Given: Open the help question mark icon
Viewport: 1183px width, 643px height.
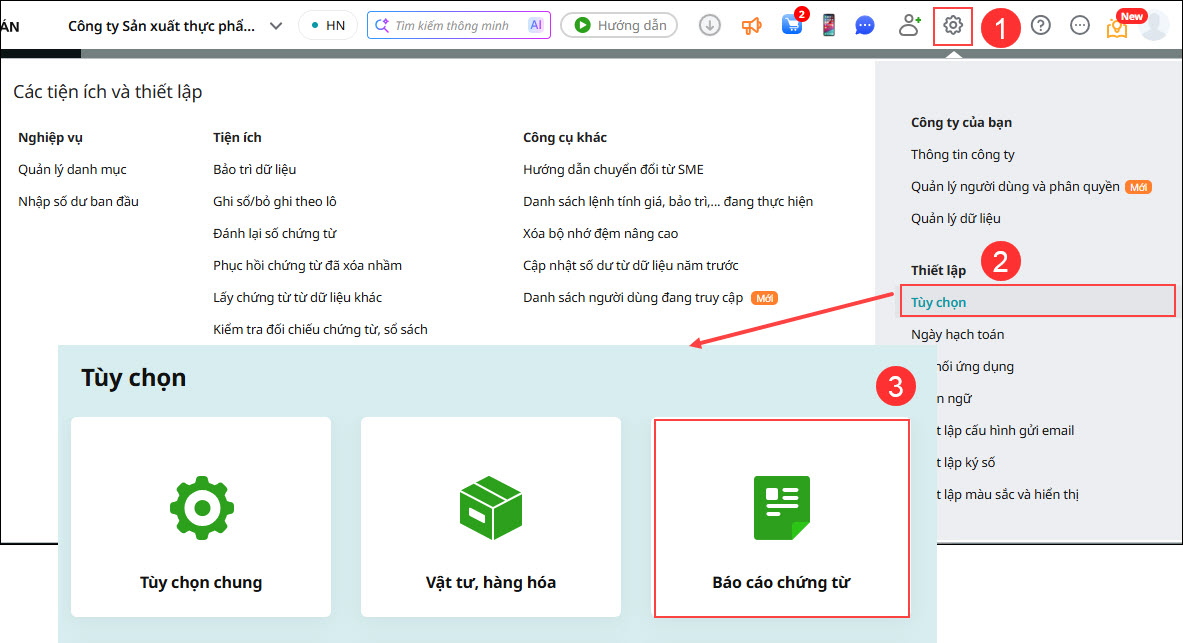Looking at the screenshot, I should 1040,25.
